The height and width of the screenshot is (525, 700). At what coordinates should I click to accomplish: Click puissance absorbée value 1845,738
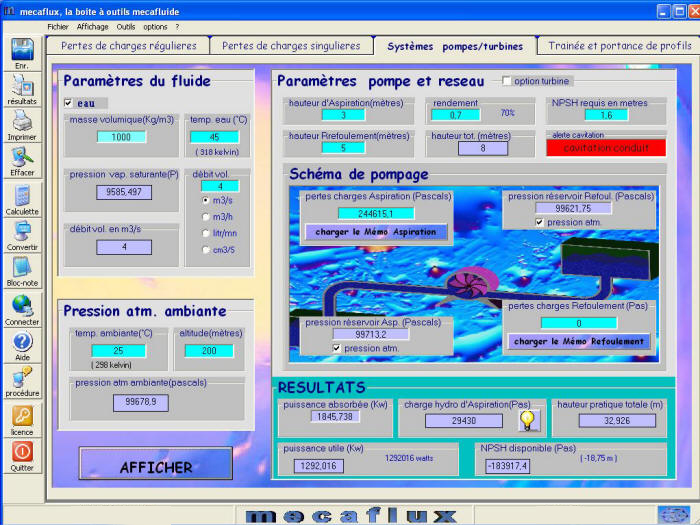[335, 417]
